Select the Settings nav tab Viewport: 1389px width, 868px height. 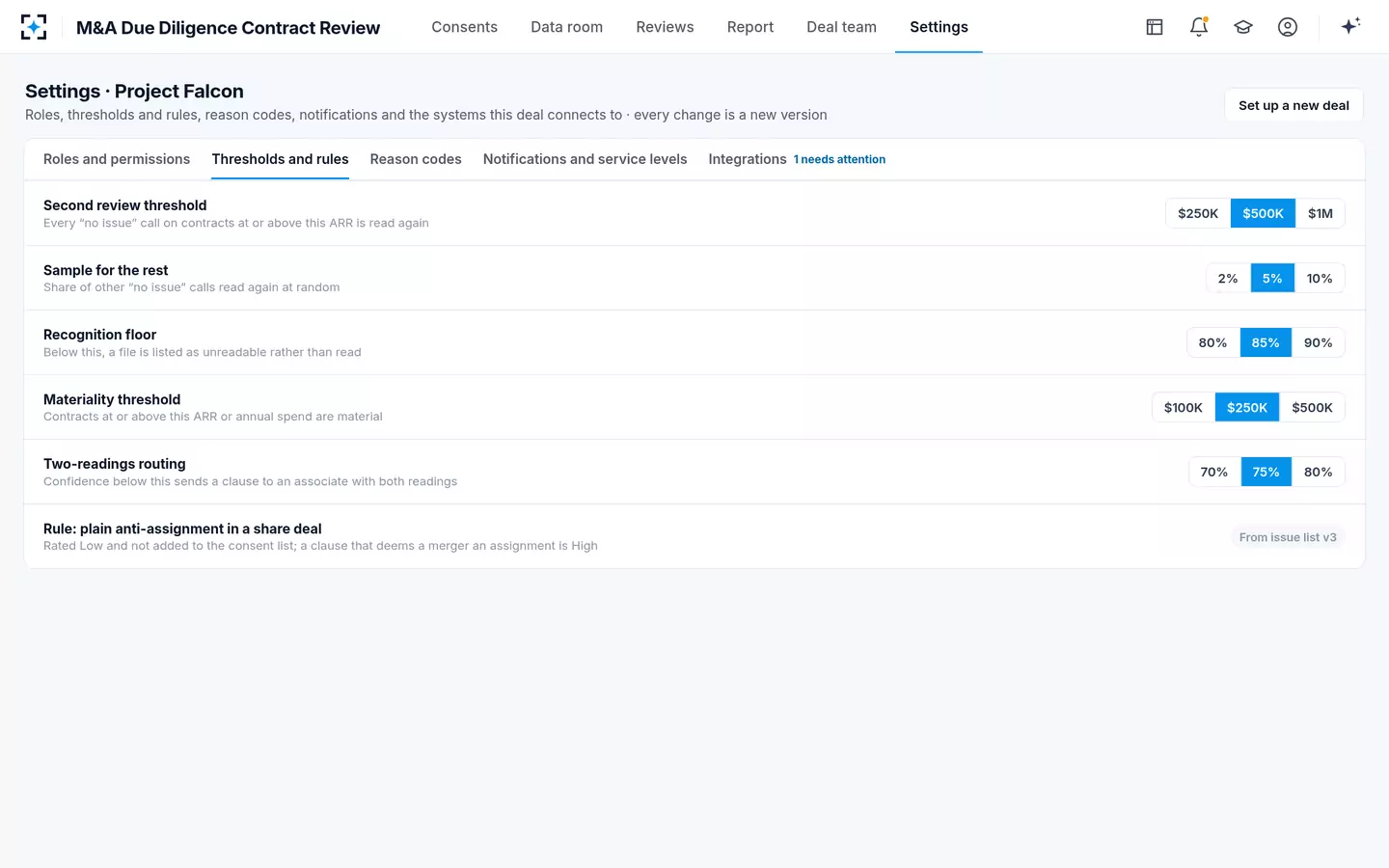(x=939, y=27)
